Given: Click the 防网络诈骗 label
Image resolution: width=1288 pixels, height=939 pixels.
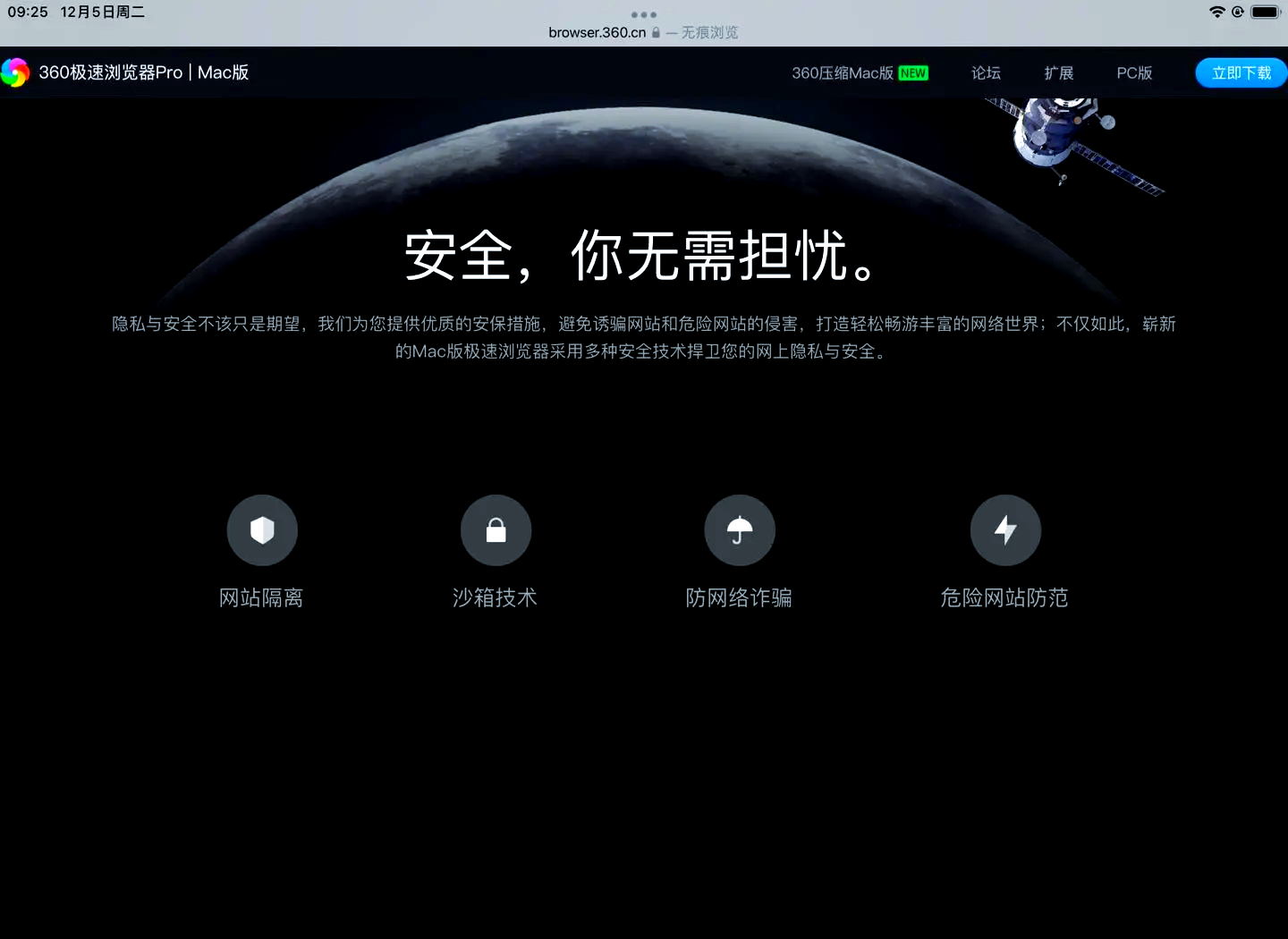Looking at the screenshot, I should click(x=739, y=597).
